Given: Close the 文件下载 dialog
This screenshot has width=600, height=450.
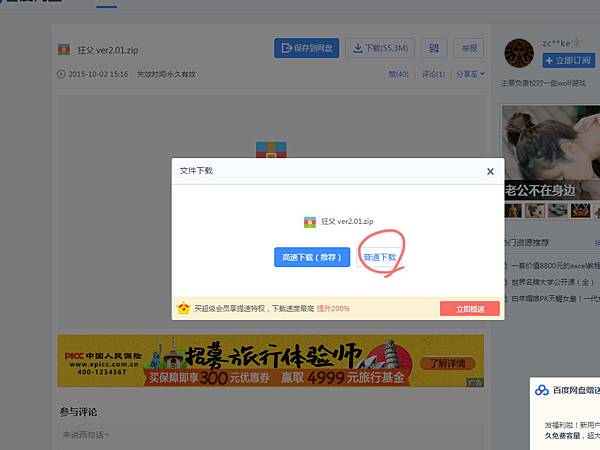Looking at the screenshot, I should 490,171.
